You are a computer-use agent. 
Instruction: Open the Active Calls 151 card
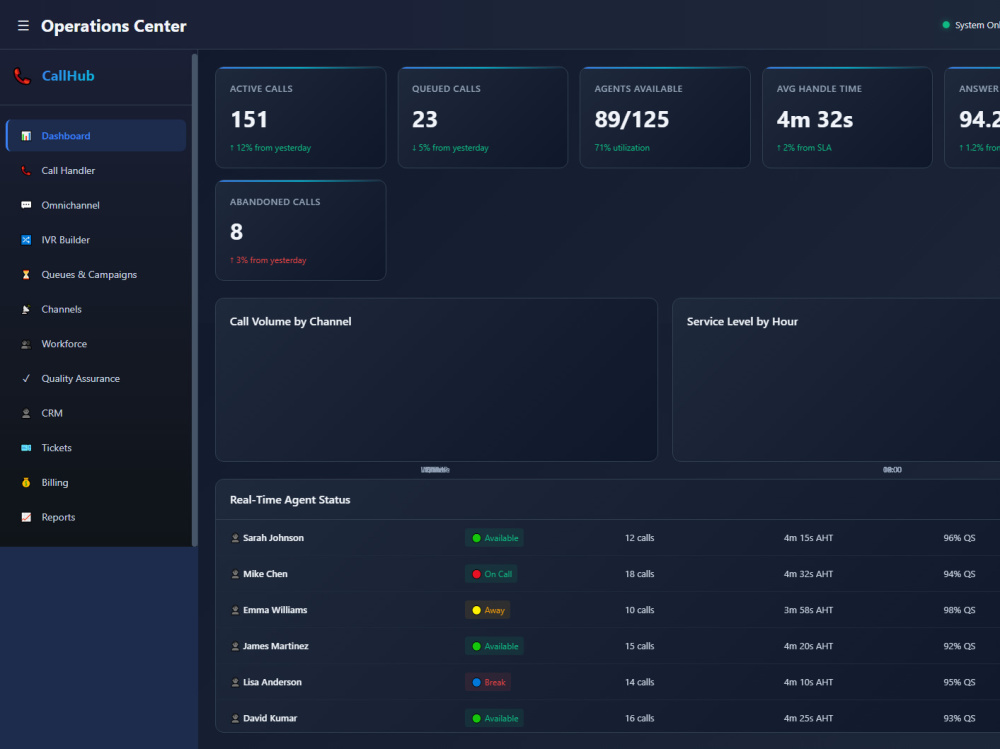[x=300, y=117]
